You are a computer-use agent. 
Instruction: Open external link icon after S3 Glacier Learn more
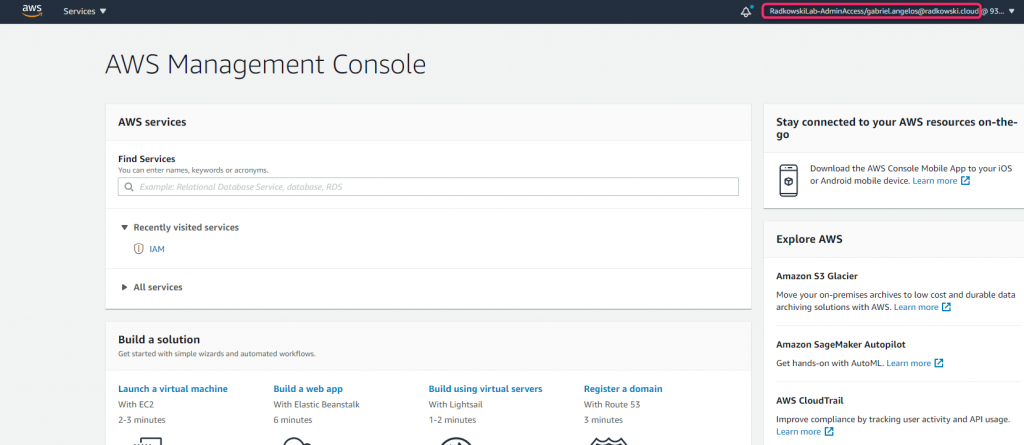(946, 307)
